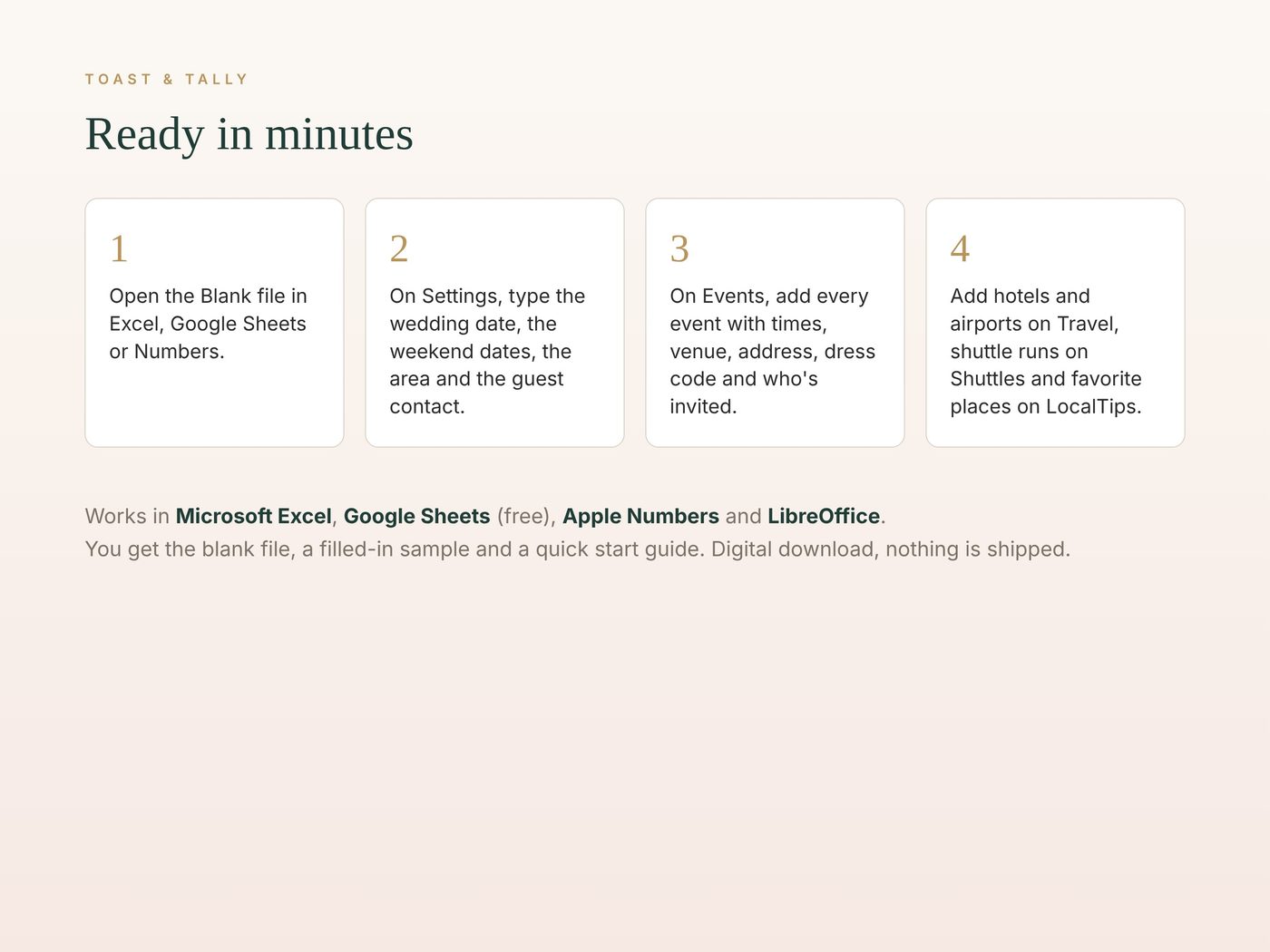Screen dimensions: 1270x952
Task: Click the bold 'Google Sheets' text
Action: pyautogui.click(x=417, y=516)
